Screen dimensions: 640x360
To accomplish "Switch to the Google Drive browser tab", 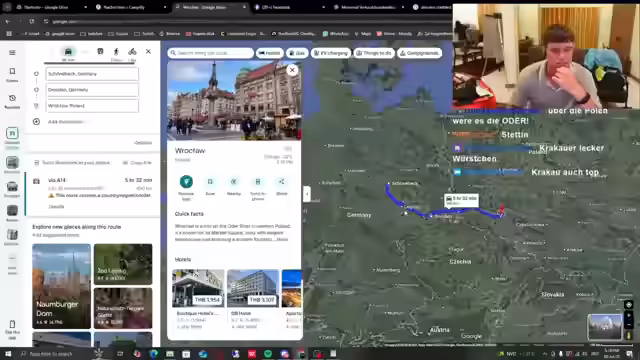I will click(51, 7).
